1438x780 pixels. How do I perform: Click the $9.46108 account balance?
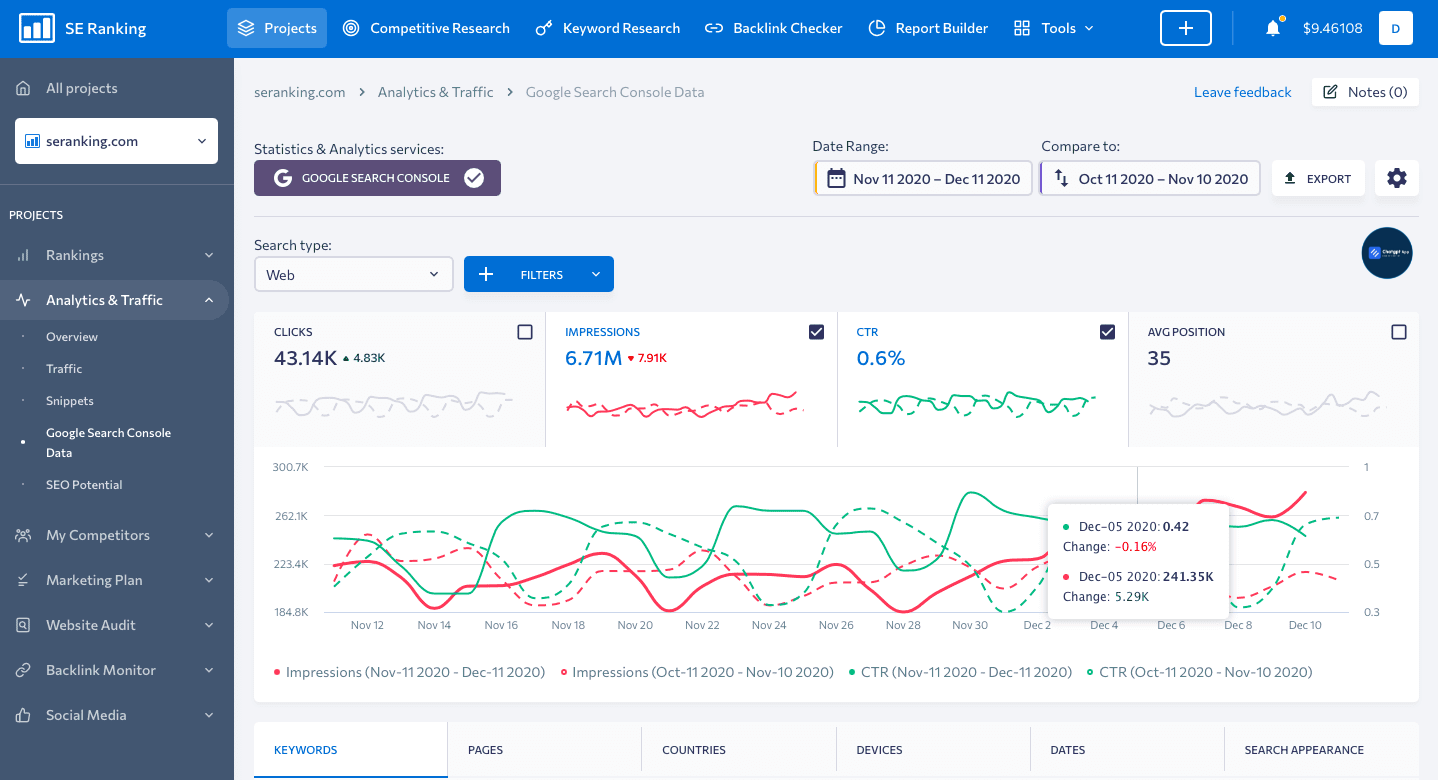click(1333, 28)
